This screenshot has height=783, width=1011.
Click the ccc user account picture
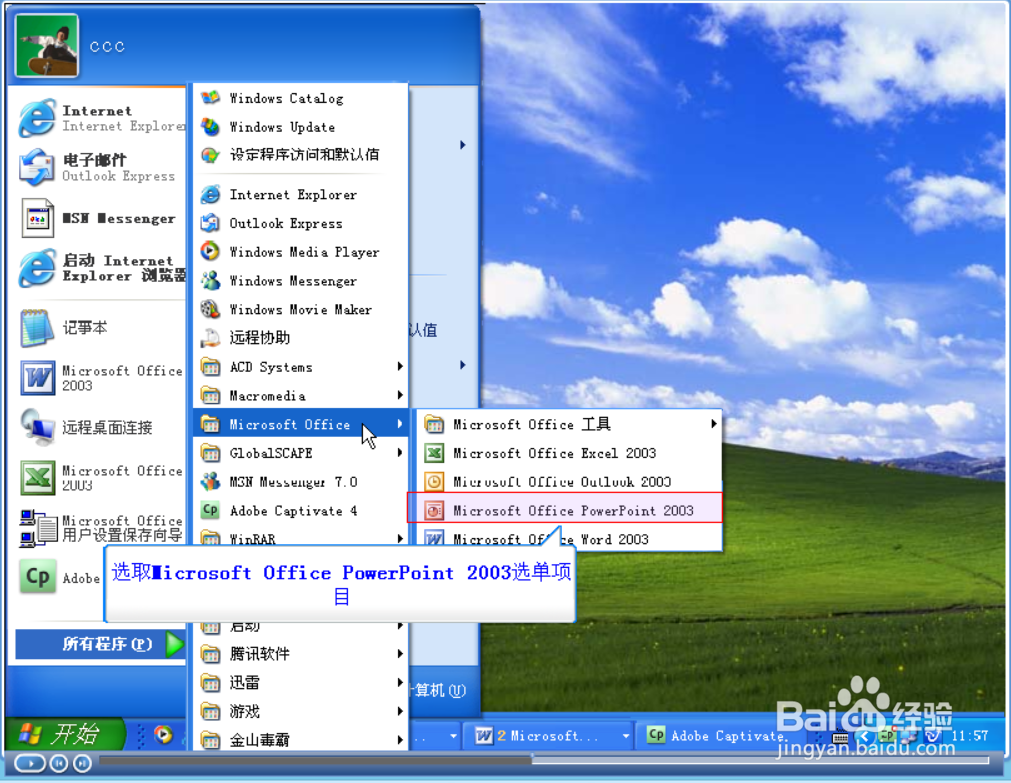coord(46,45)
